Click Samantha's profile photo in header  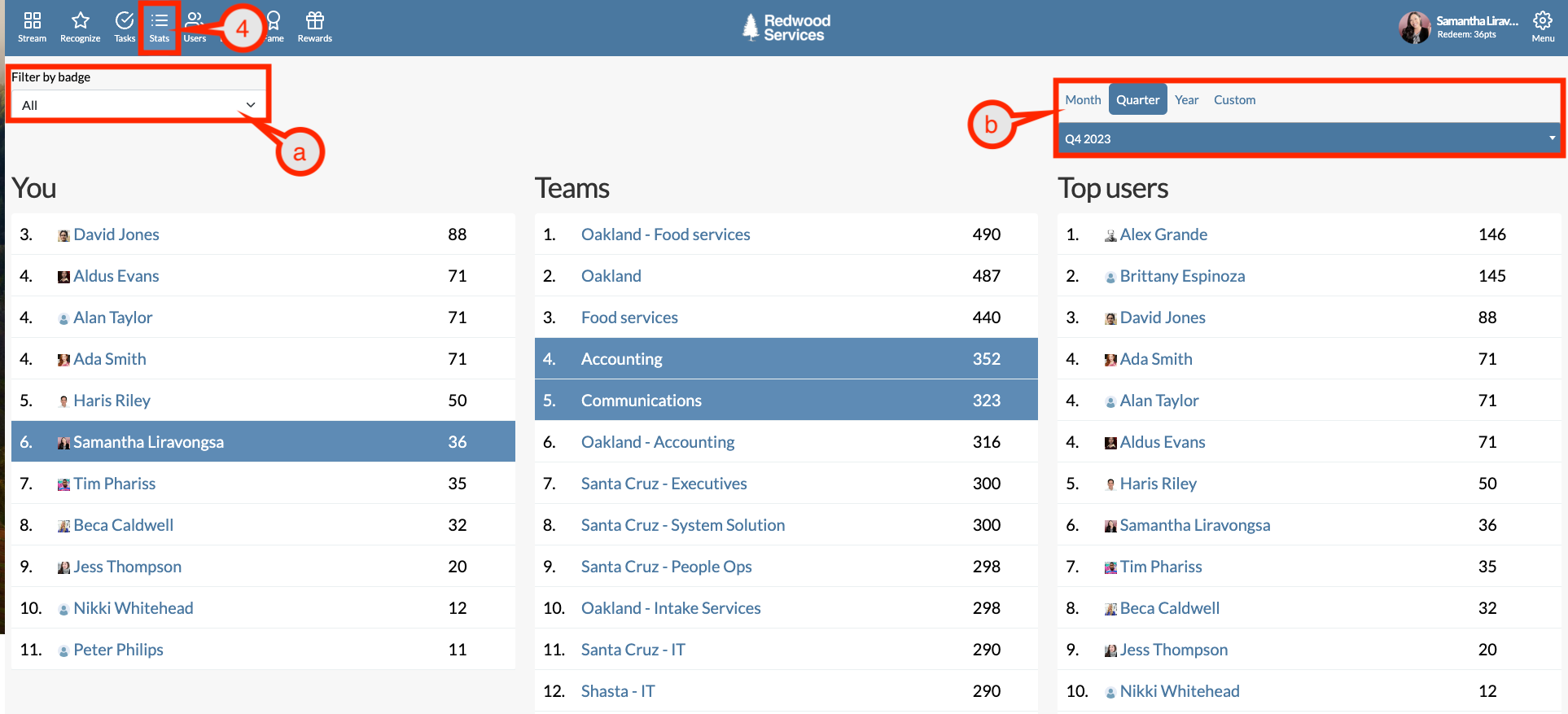tap(1414, 28)
